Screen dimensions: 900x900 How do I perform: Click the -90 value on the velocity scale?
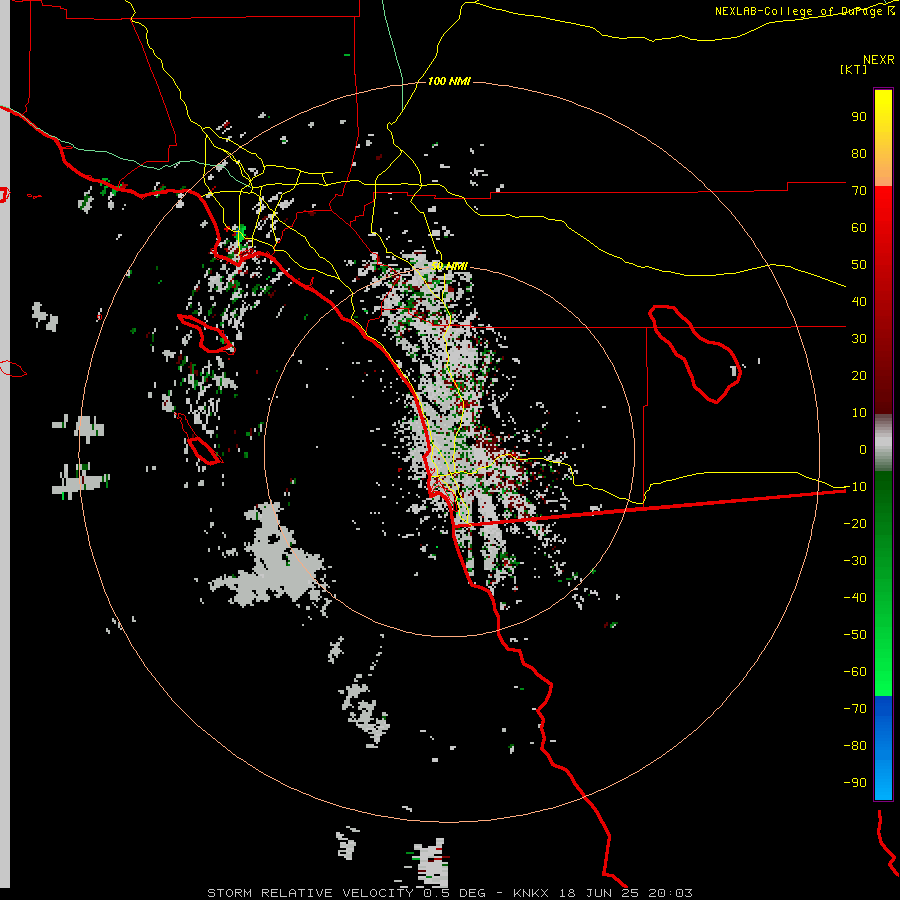coord(855,783)
